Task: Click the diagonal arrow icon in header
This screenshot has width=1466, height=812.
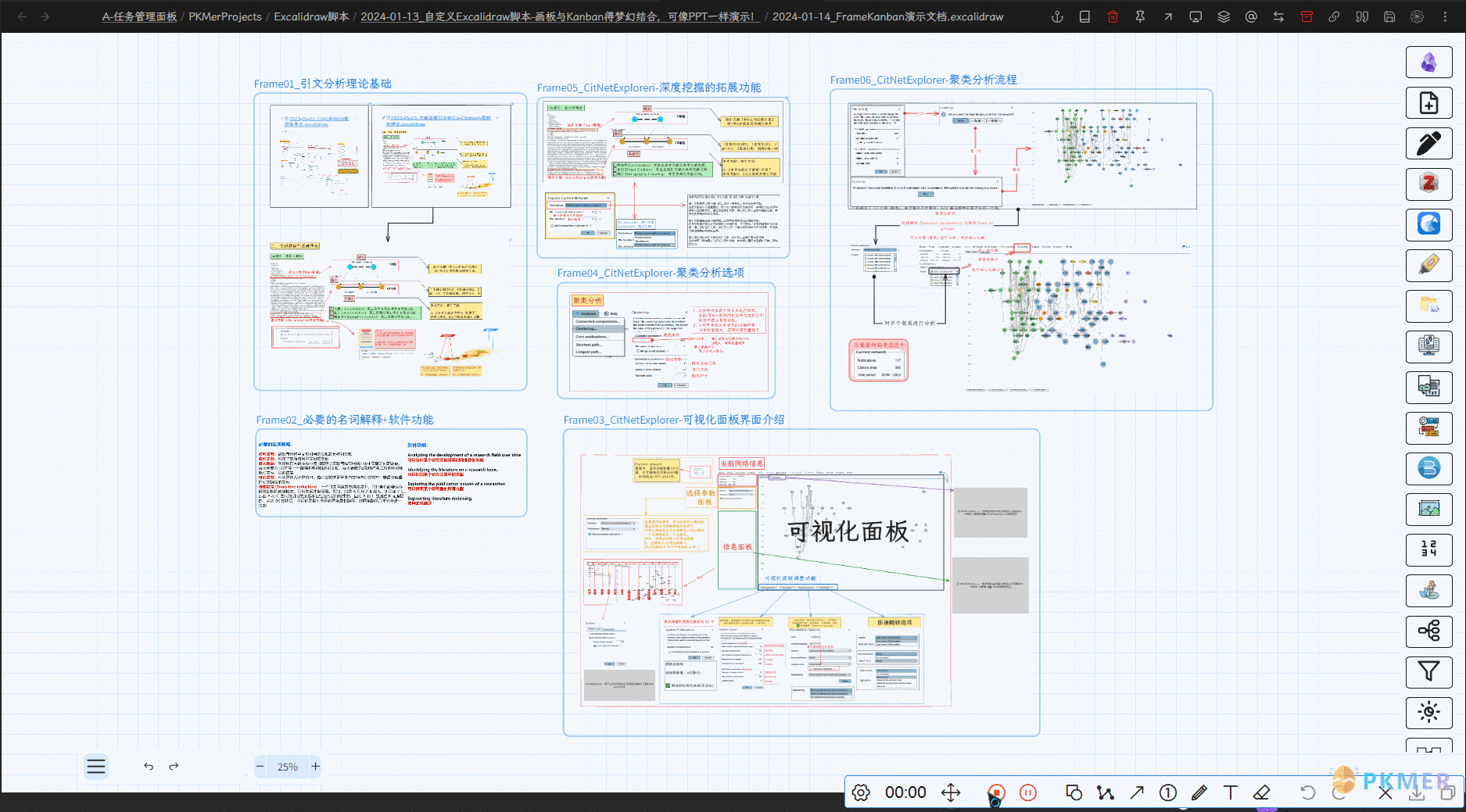Action: tap(1168, 16)
